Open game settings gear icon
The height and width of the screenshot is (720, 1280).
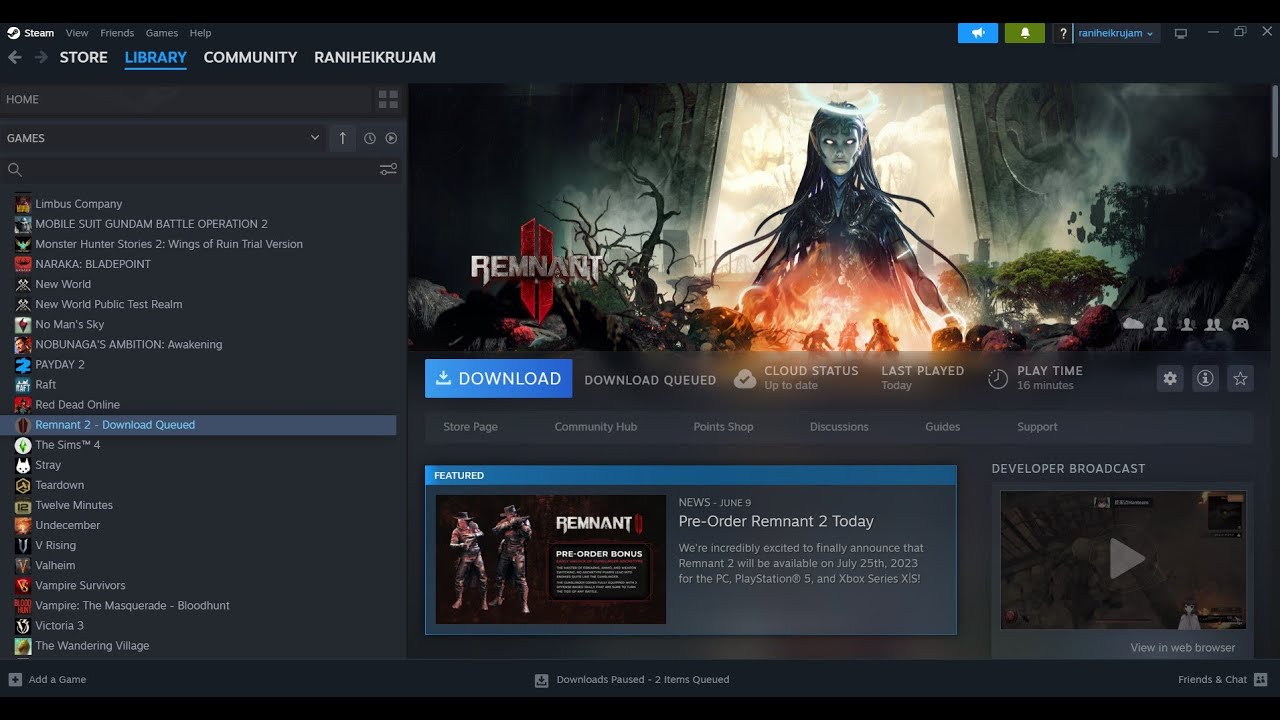pyautogui.click(x=1170, y=378)
